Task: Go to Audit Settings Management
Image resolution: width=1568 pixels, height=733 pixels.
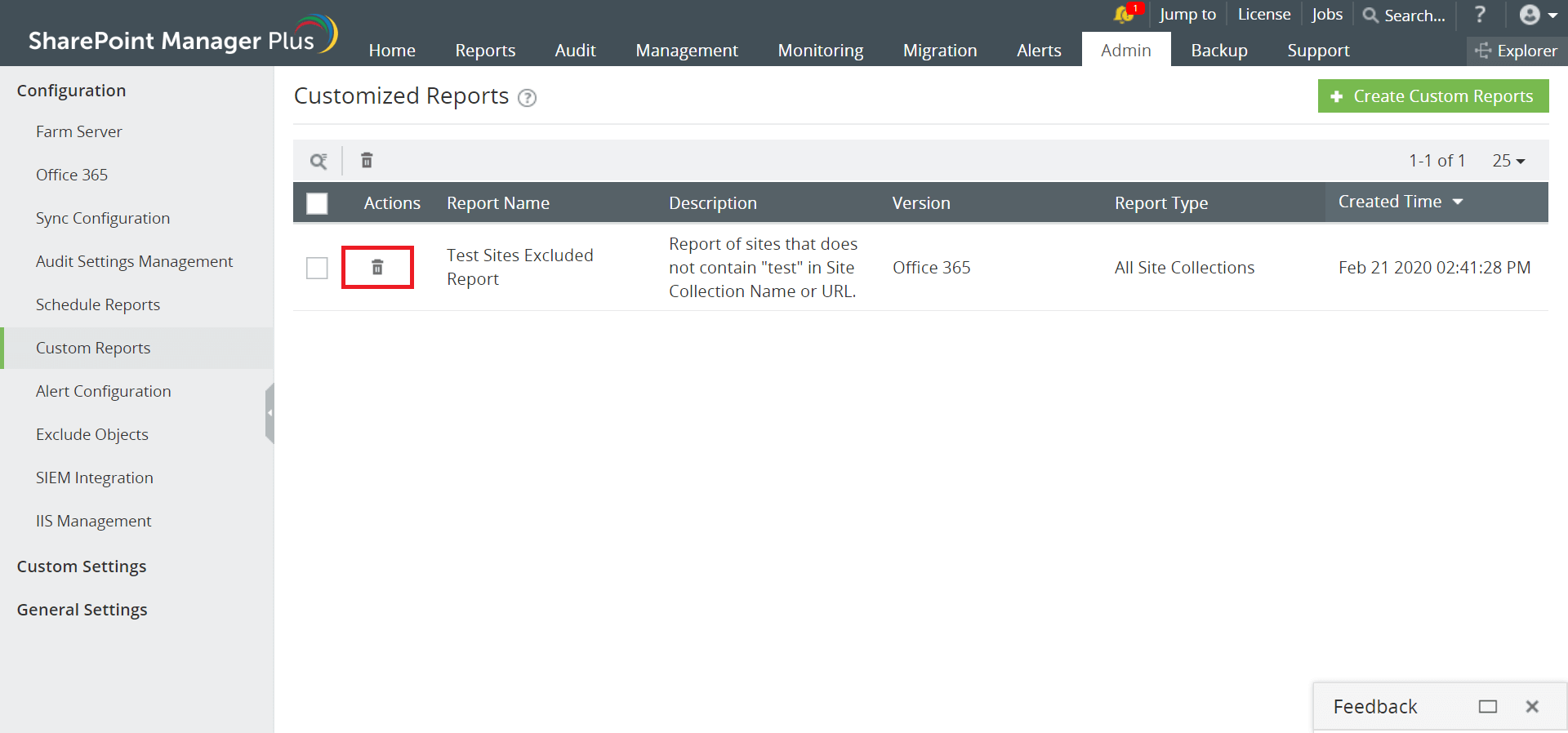Action: point(135,261)
